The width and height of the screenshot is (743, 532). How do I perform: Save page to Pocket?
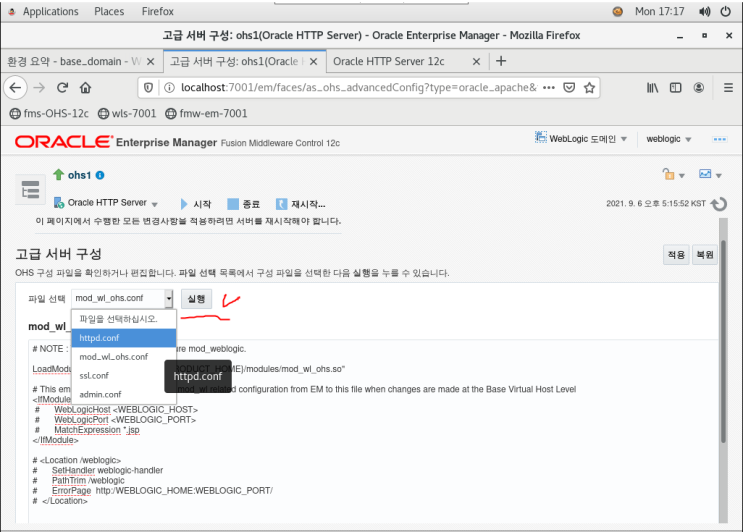[x=569, y=88]
